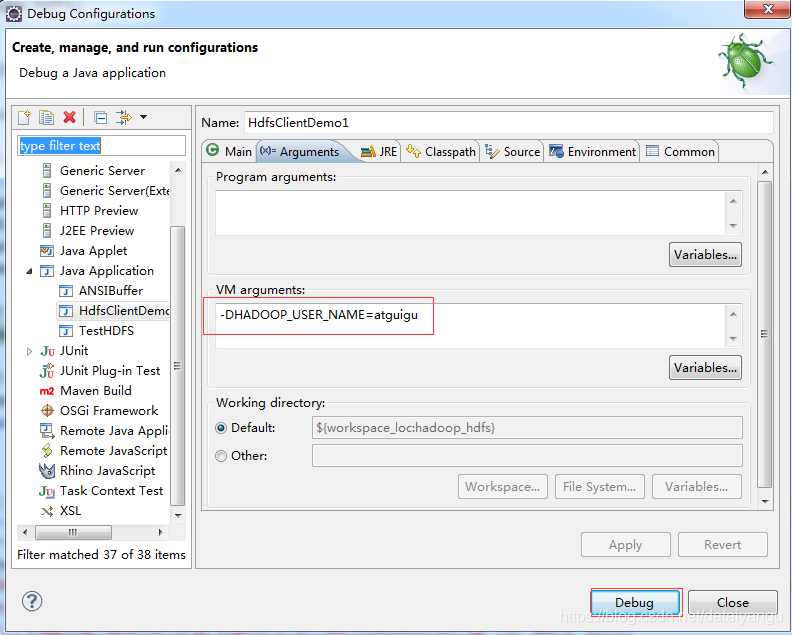Viewport: 792px width, 635px height.
Task: Collapse the Java Application tree node
Action: (x=29, y=271)
